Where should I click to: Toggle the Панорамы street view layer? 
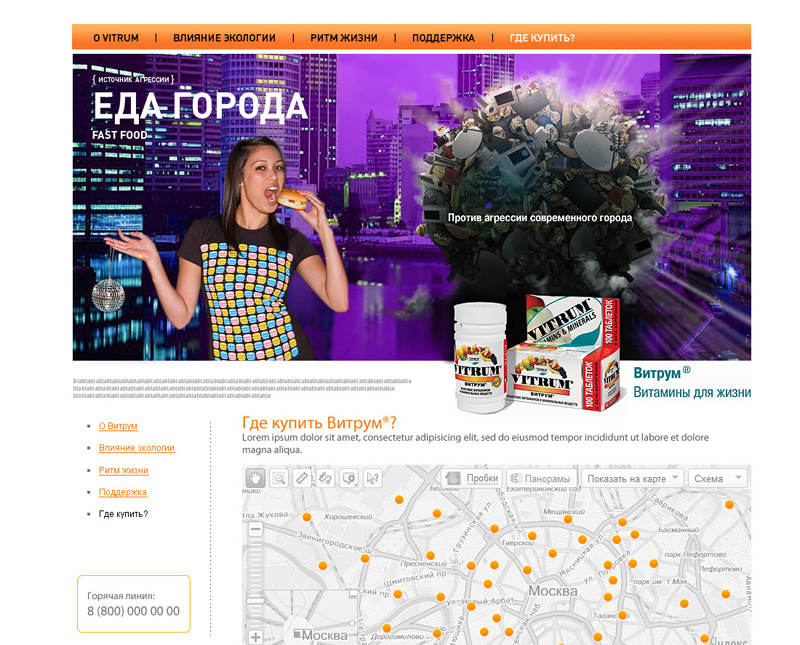pos(542,479)
